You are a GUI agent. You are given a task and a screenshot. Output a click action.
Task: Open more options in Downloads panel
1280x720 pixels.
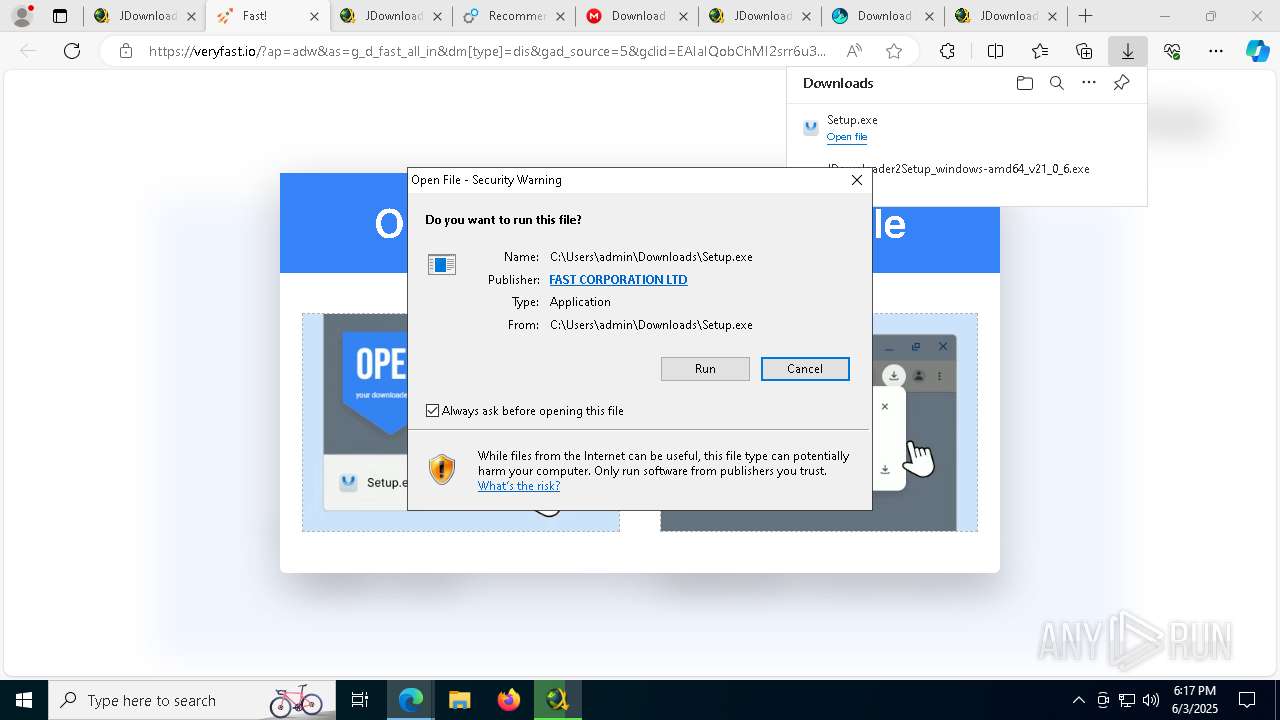tap(1089, 83)
